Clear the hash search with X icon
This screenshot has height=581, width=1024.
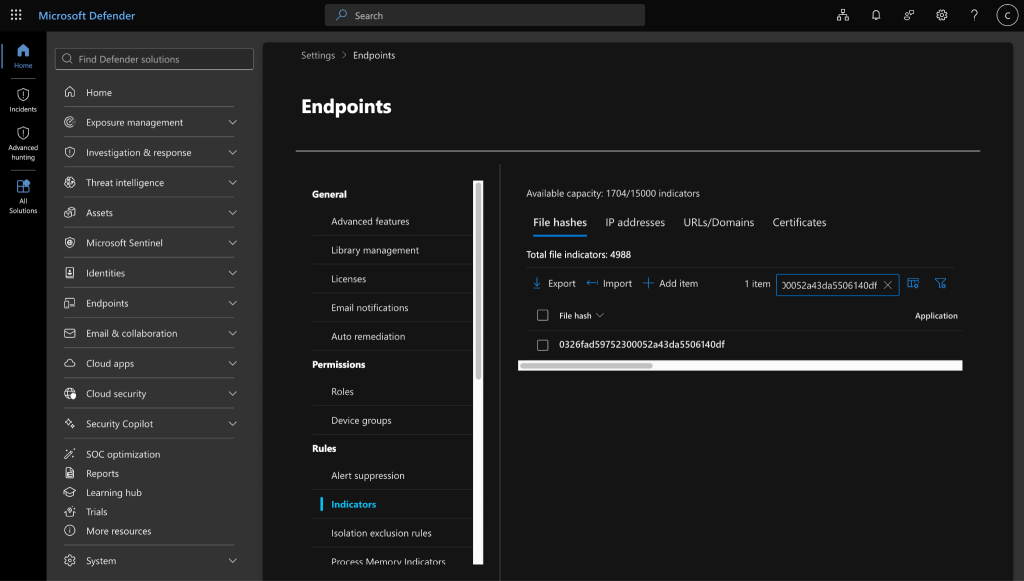[888, 285]
